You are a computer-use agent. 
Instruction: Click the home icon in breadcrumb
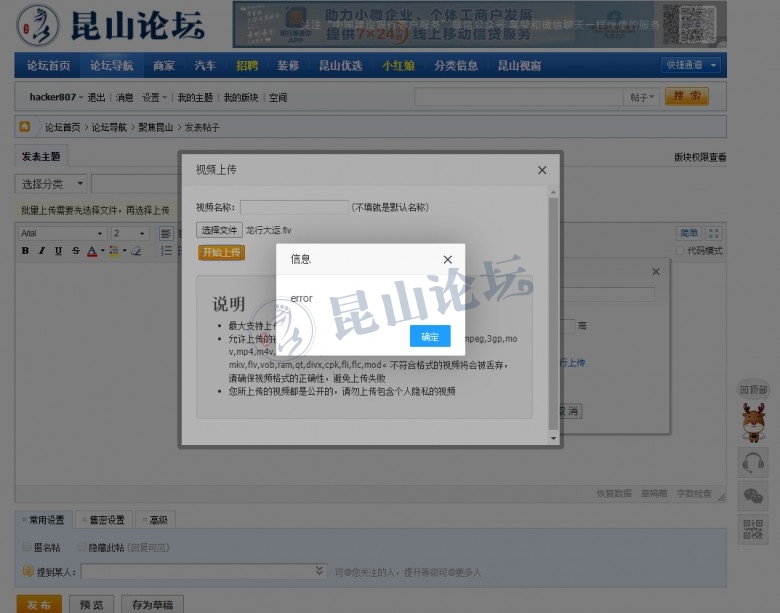(25, 127)
